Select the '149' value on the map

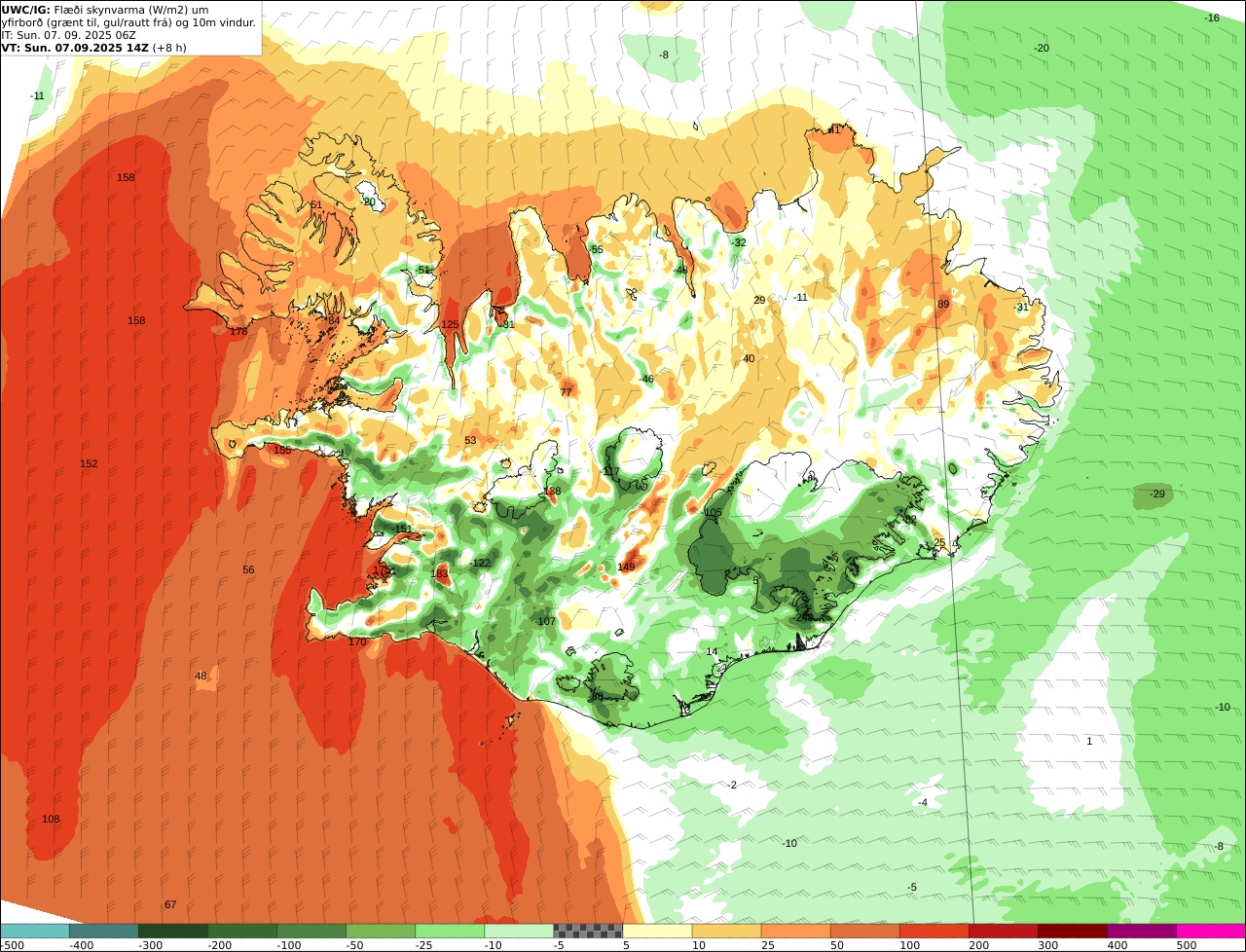(626, 567)
